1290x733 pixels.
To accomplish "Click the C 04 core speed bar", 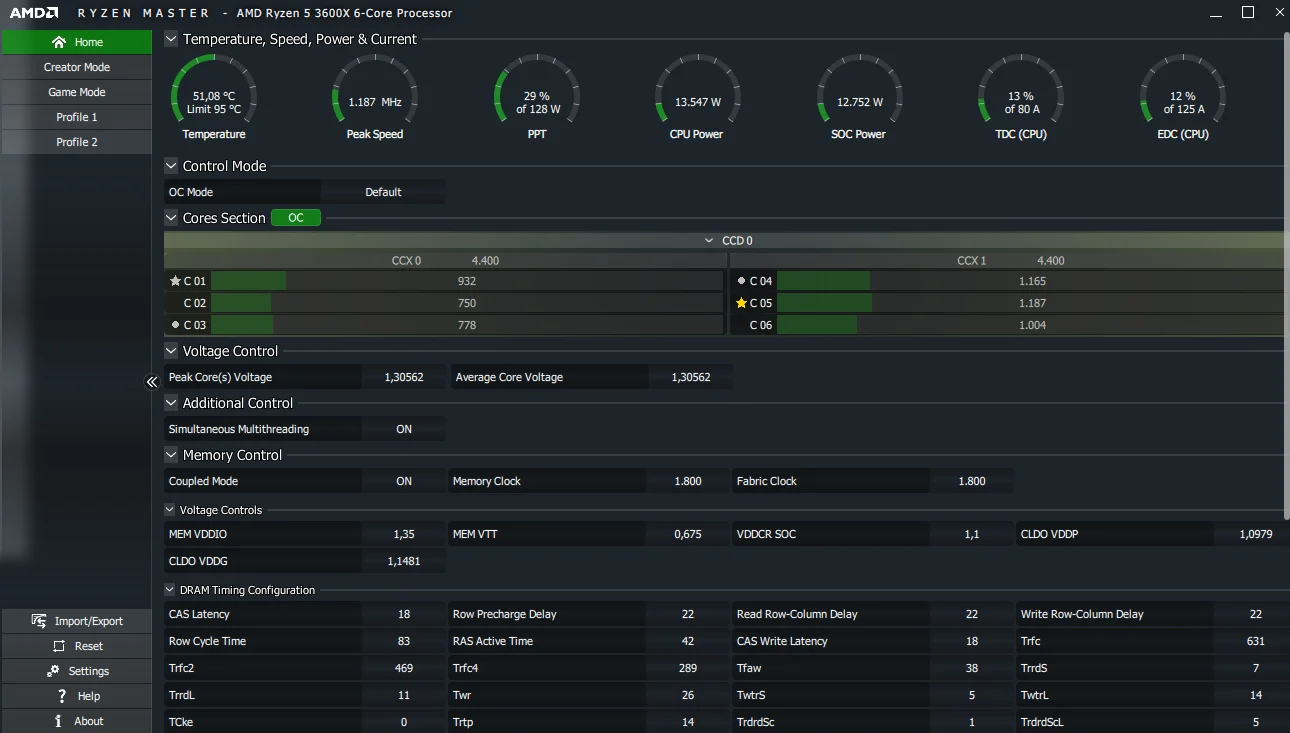I will point(1032,281).
